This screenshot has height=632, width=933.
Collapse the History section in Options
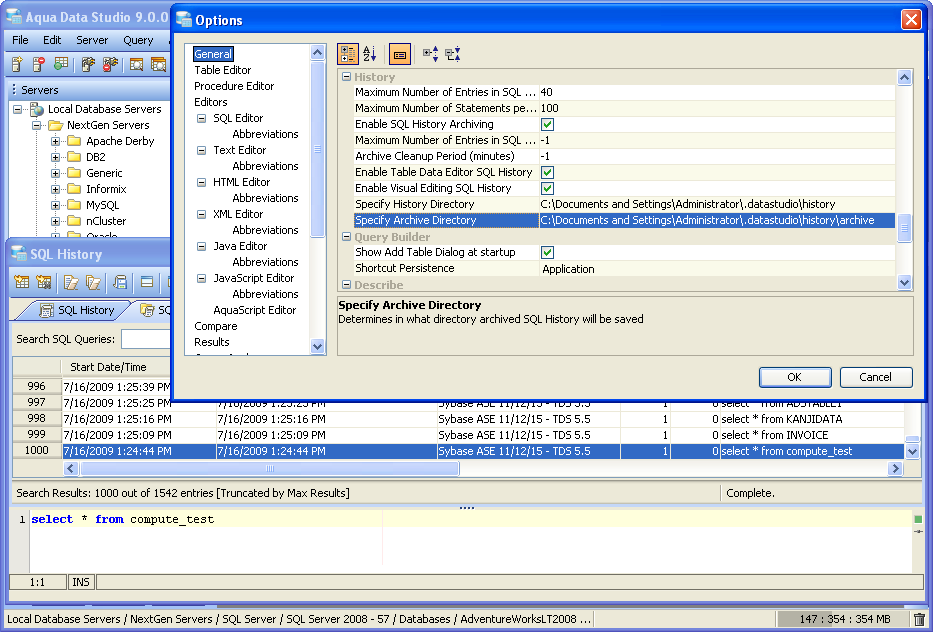(x=346, y=77)
